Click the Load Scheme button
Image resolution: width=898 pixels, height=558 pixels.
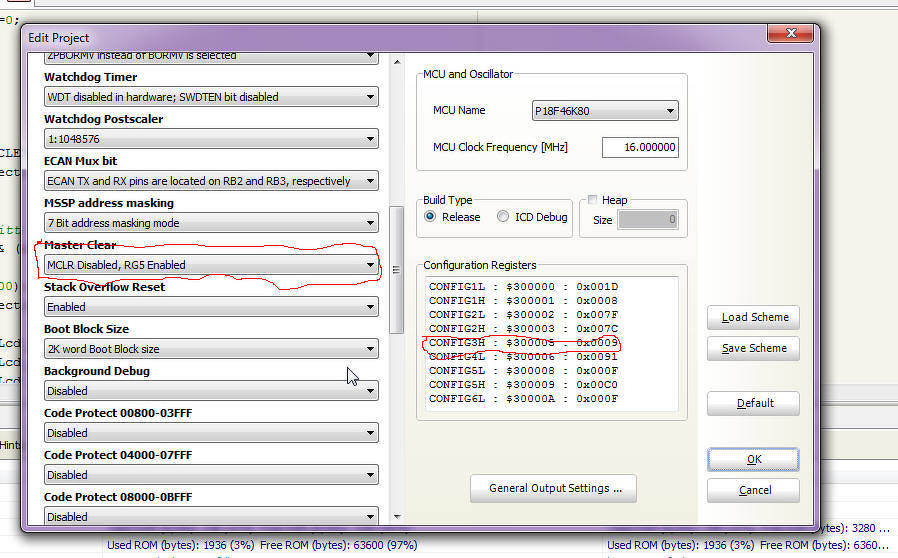[753, 317]
